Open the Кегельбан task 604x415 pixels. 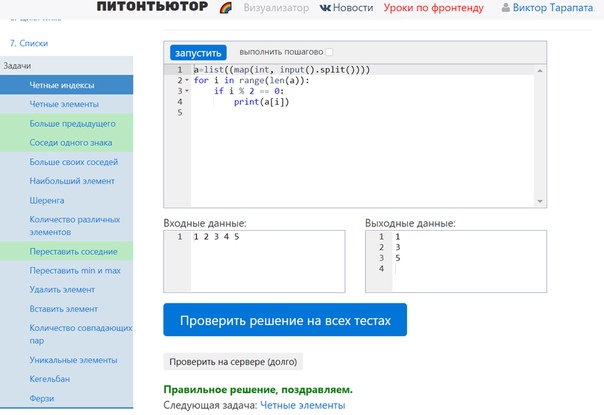coord(66,379)
